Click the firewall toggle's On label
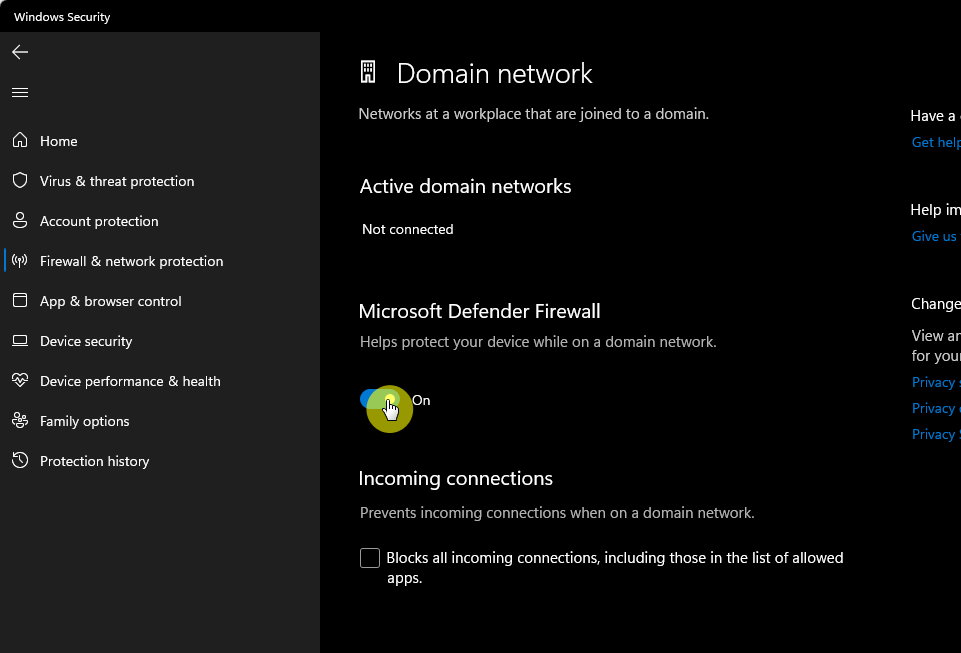This screenshot has width=961, height=653. point(421,400)
